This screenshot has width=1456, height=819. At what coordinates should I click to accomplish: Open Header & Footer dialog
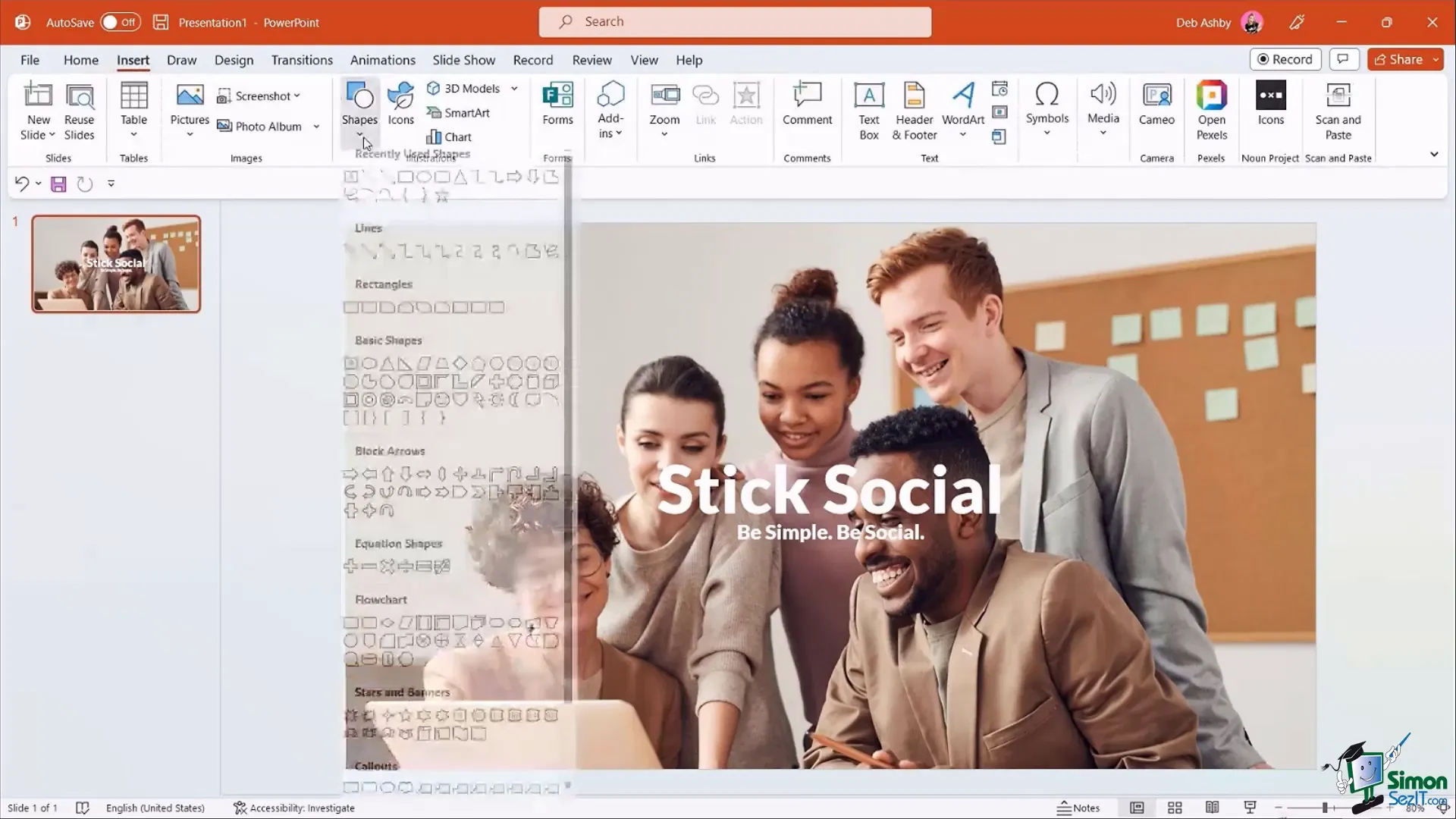pos(915,111)
